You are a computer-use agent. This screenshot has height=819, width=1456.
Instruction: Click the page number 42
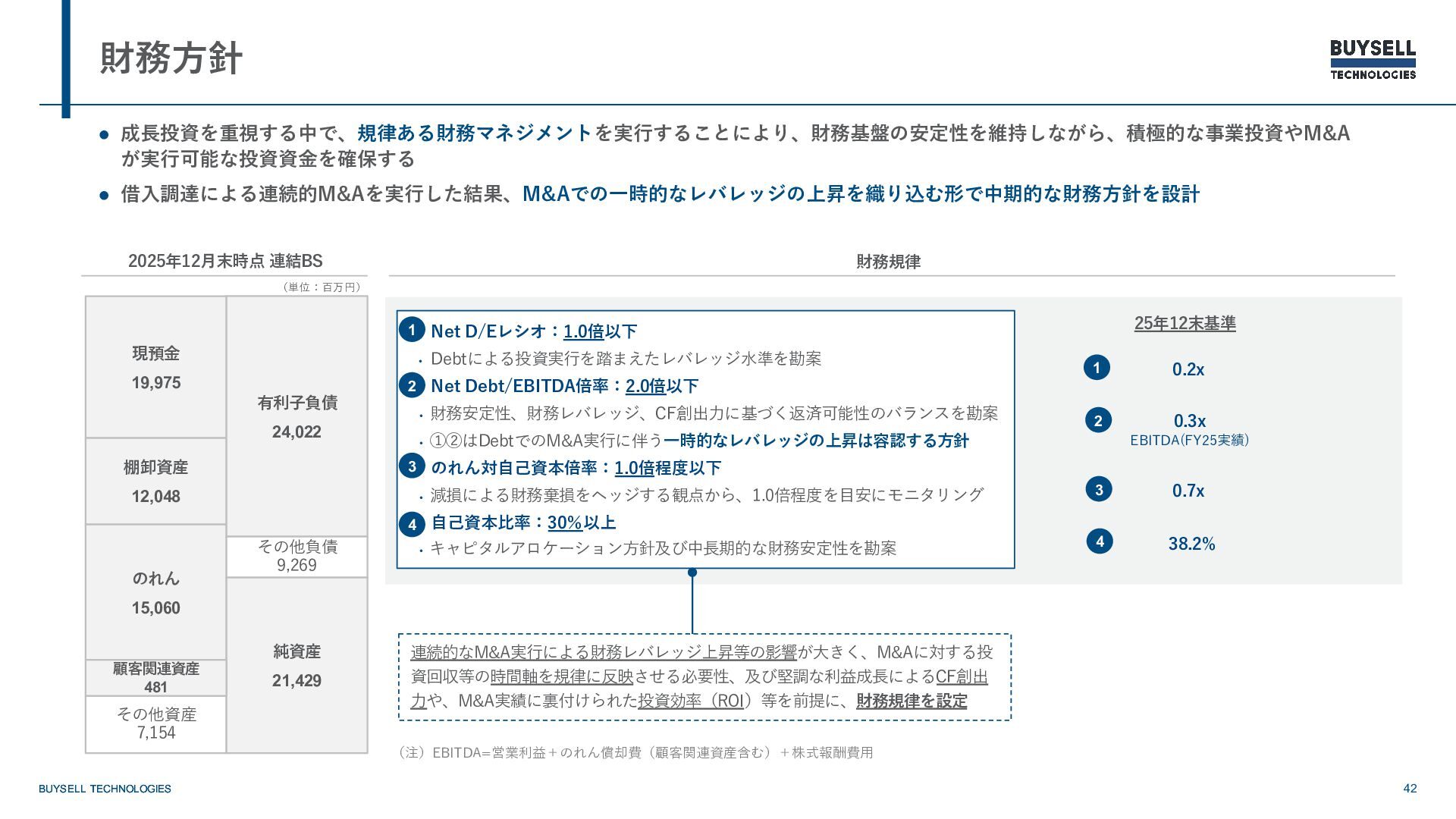[x=1410, y=789]
